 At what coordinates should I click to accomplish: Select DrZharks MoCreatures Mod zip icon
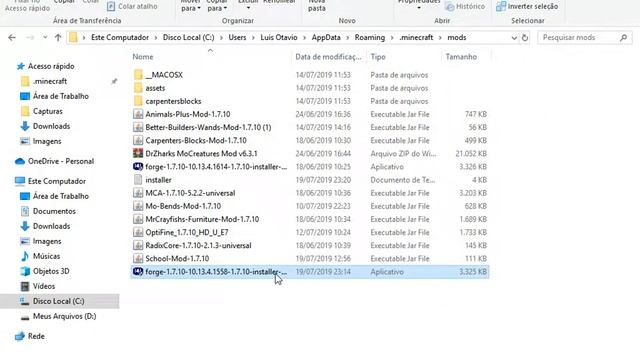pos(138,153)
